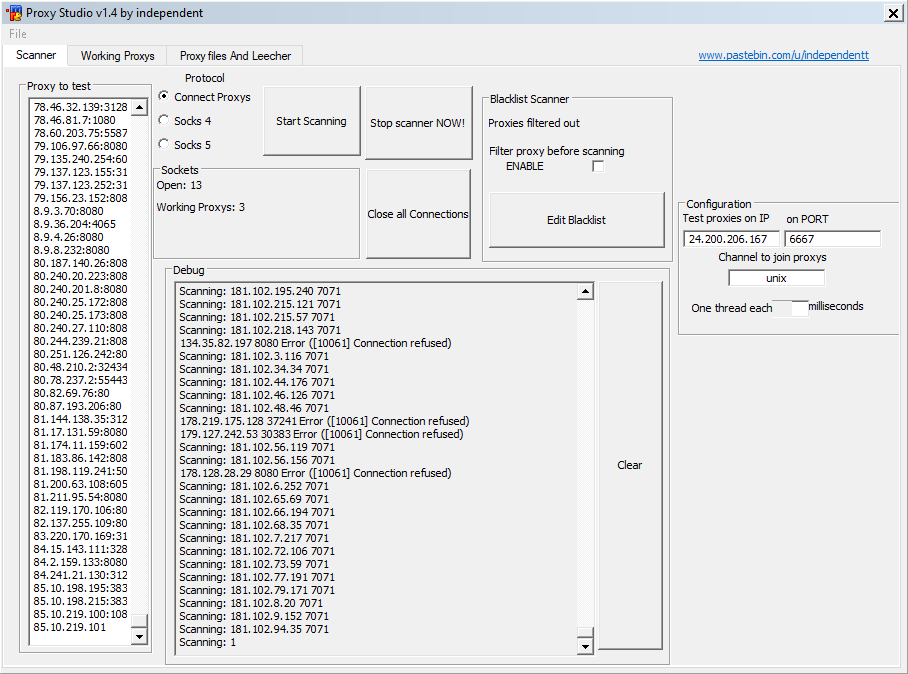Image resolution: width=908 pixels, height=674 pixels.
Task: Click the Start Scanning button
Action: coord(312,121)
